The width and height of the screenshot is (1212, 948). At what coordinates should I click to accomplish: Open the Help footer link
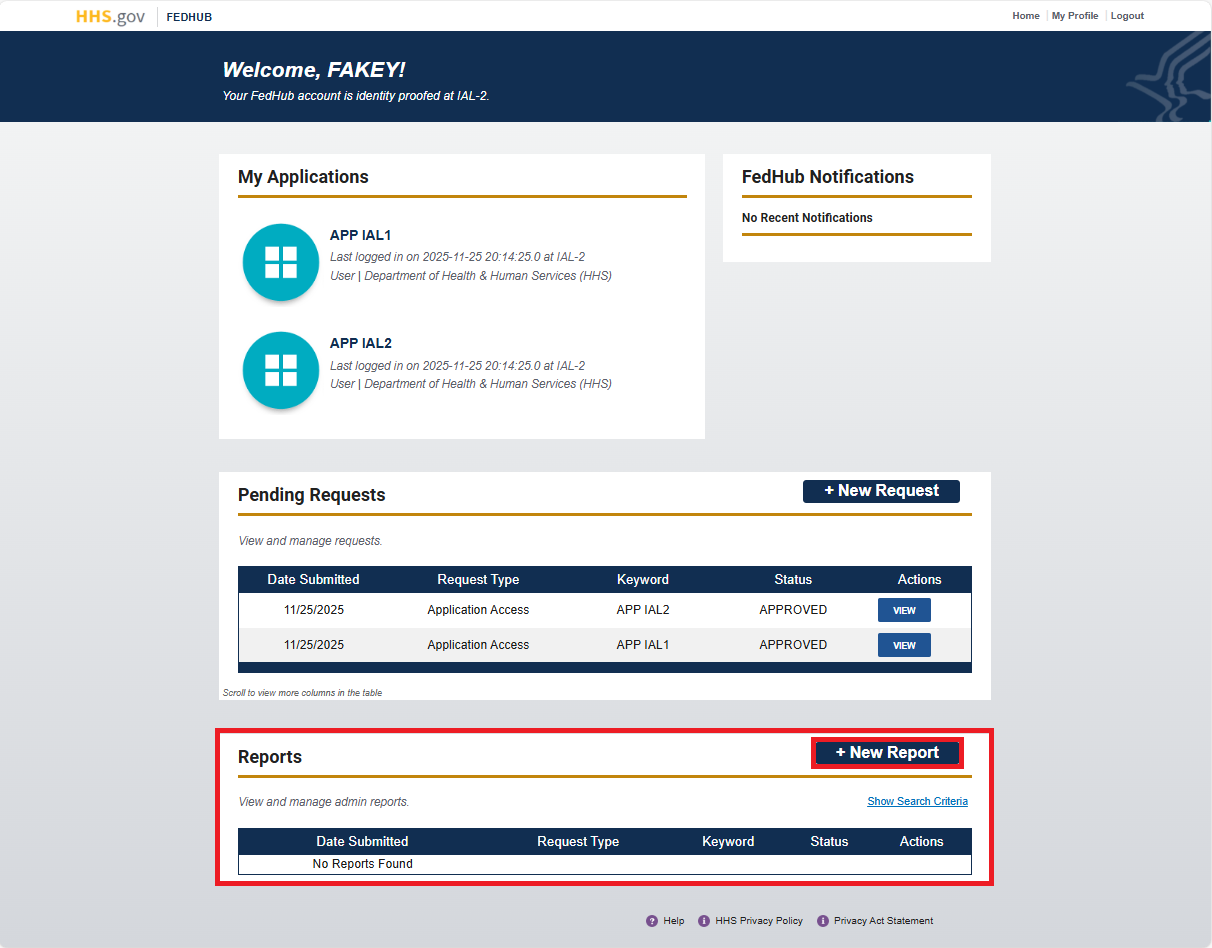coord(674,921)
